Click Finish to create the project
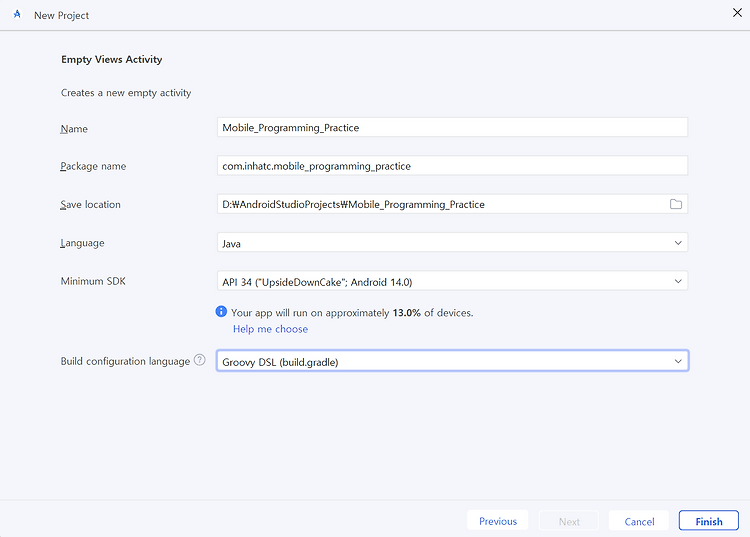 pos(709,521)
